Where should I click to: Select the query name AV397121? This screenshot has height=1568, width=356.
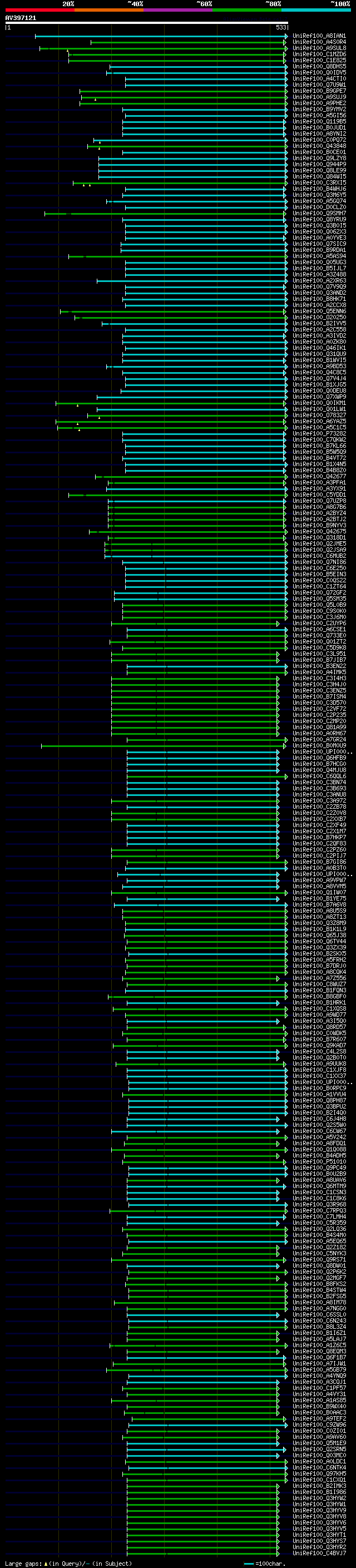pyautogui.click(x=21, y=18)
